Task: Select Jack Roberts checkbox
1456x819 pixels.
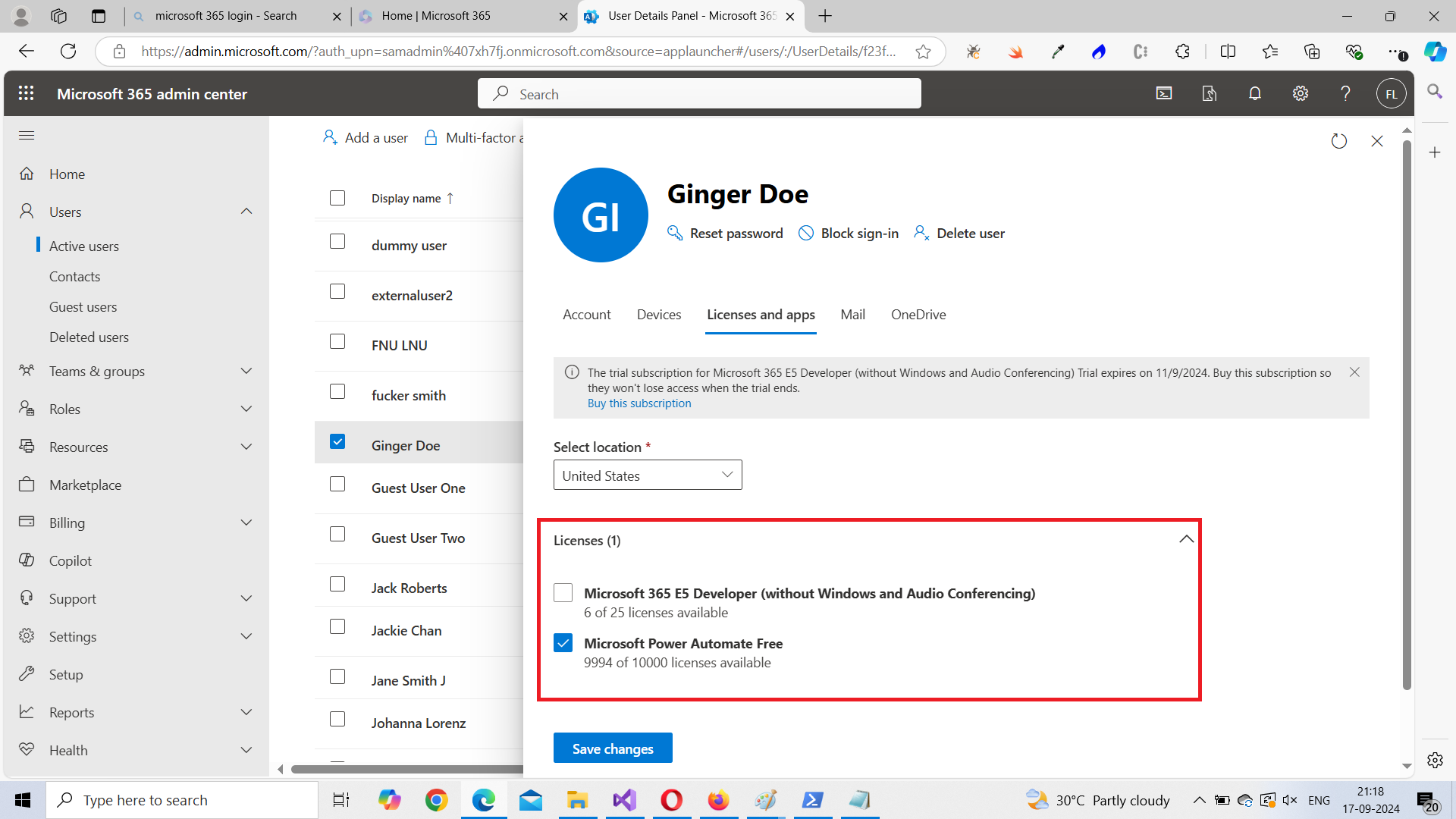Action: 337,584
